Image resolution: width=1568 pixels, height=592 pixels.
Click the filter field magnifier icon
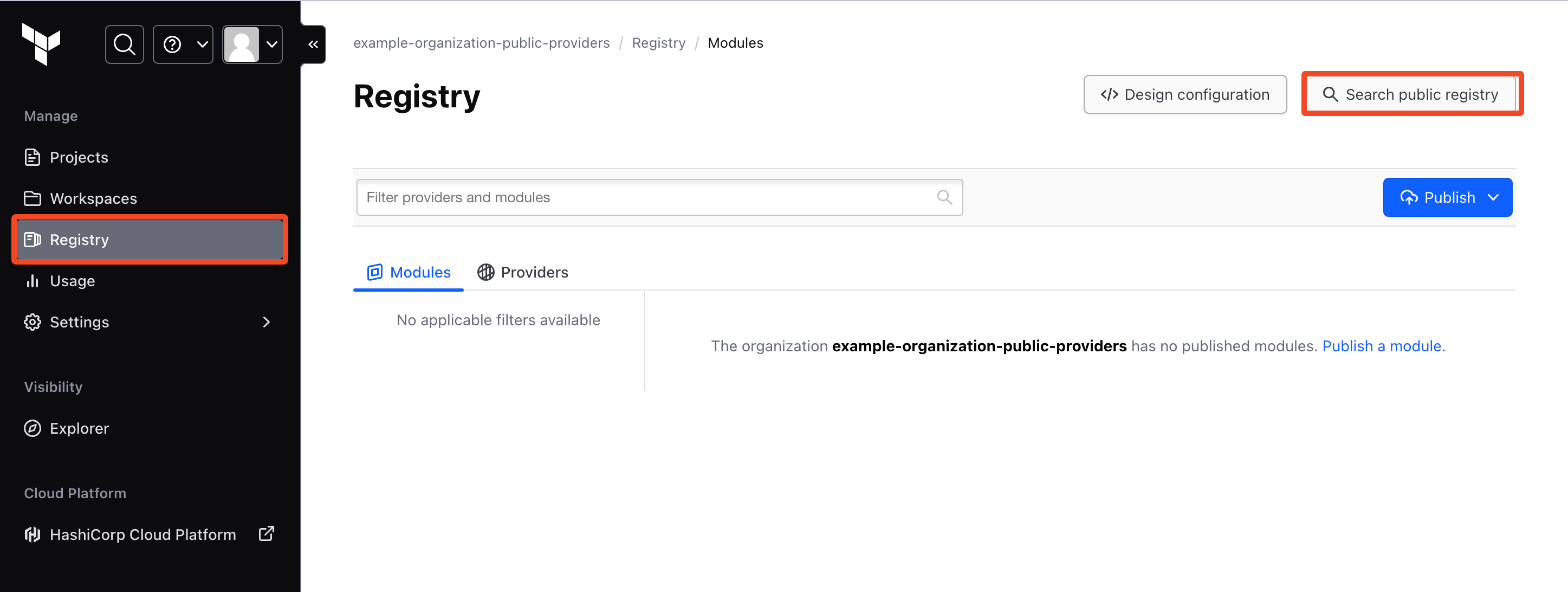(x=944, y=197)
